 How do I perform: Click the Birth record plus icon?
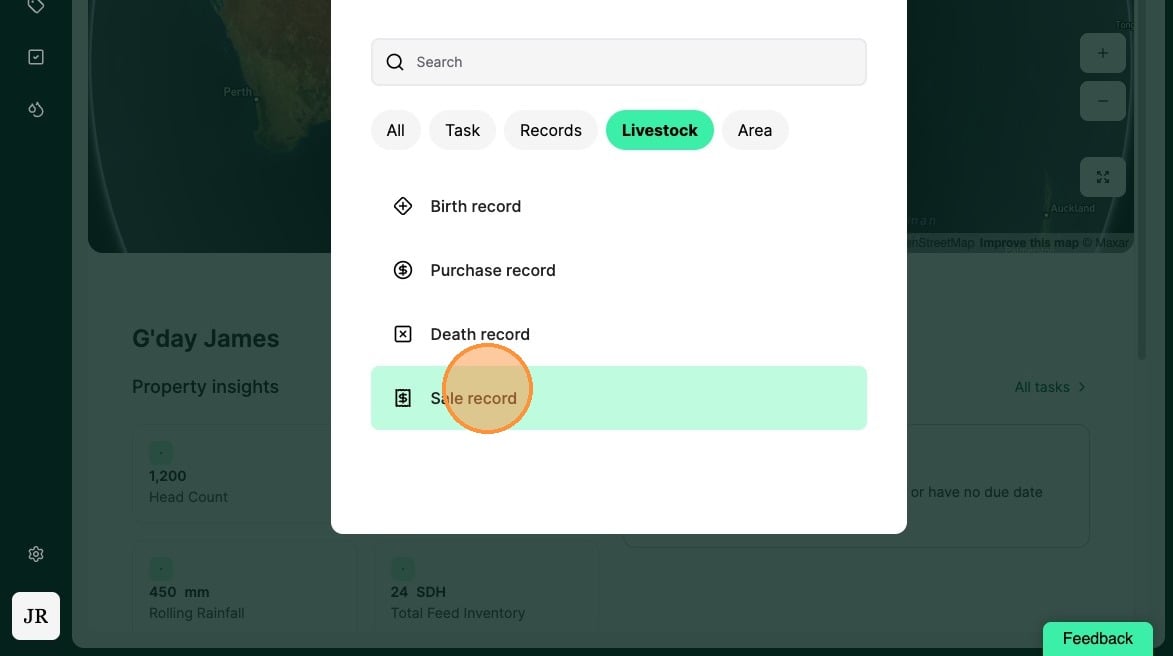pyautogui.click(x=402, y=206)
